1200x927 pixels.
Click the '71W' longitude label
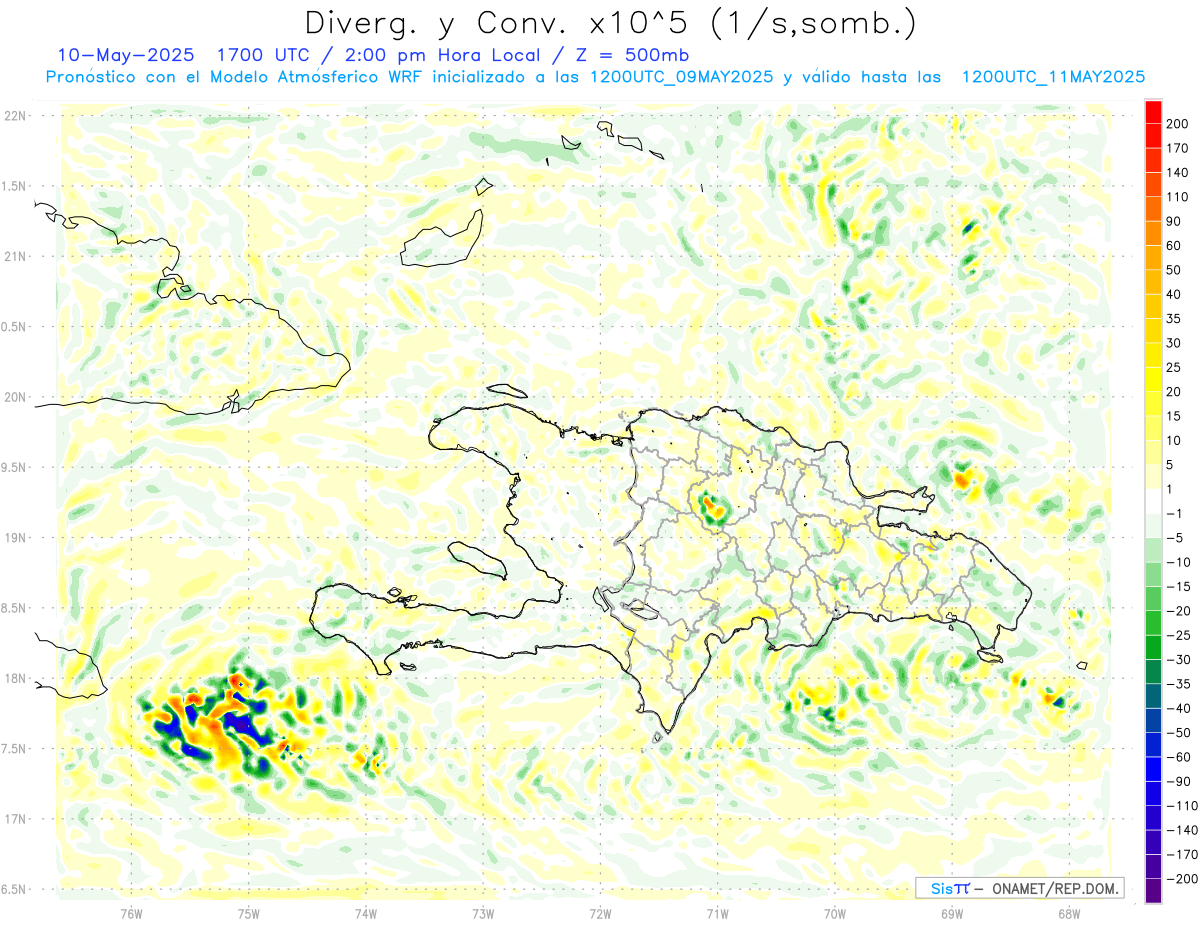717,914
